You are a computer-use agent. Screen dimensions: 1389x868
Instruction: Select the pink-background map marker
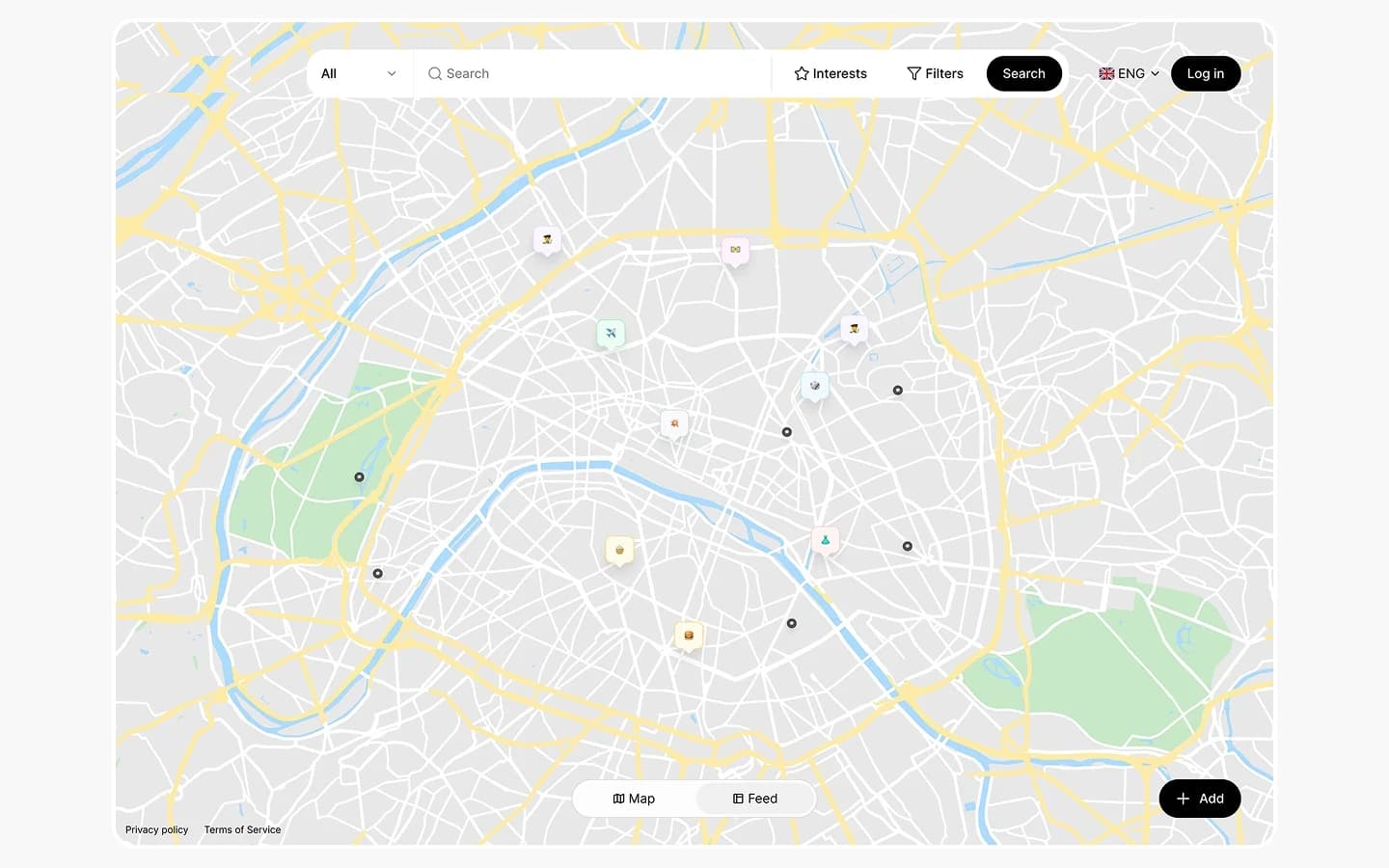coord(736,250)
